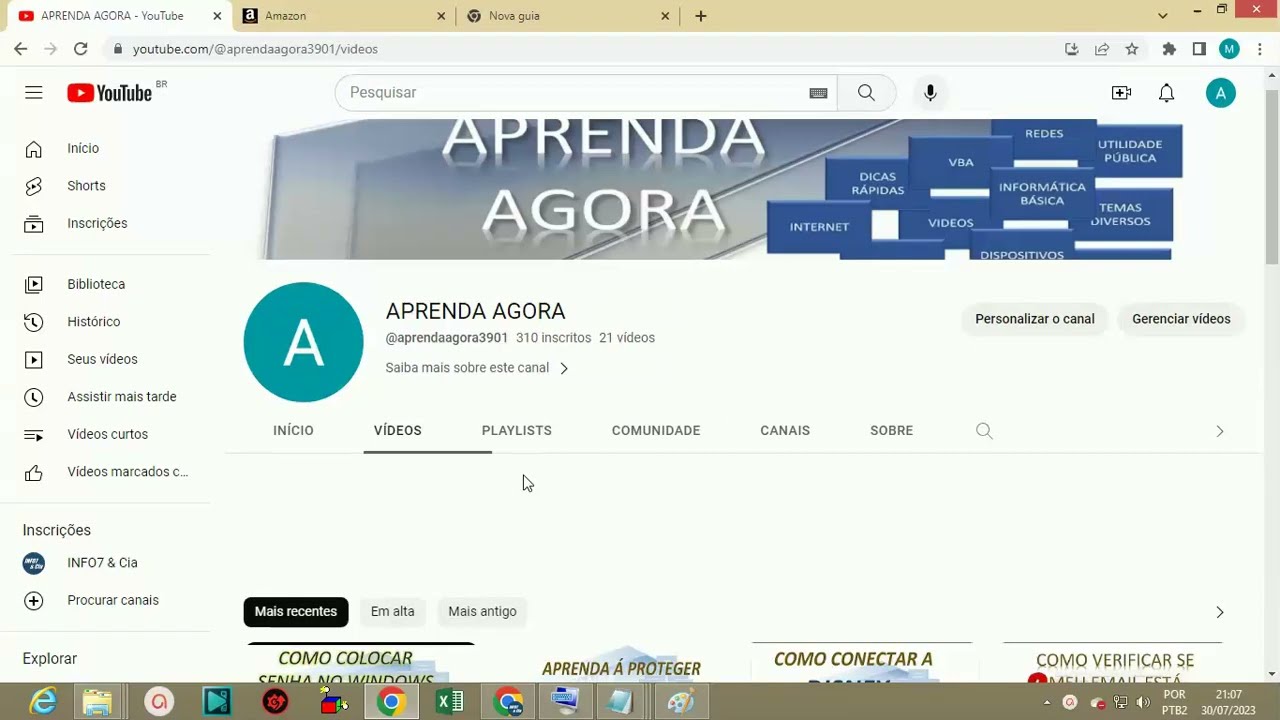The width and height of the screenshot is (1280, 720).
Task: Open the on-screen keyboard icon in search
Action: click(x=818, y=93)
